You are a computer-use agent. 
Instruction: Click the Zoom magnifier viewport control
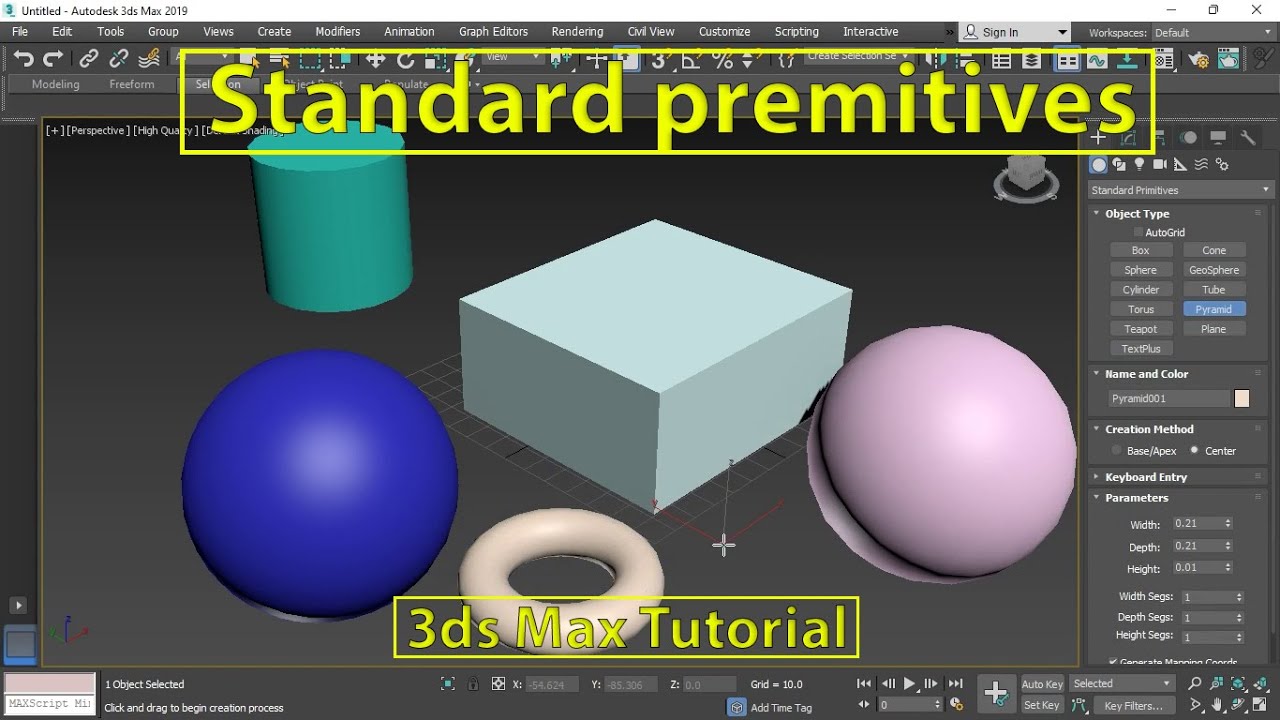pos(1194,684)
